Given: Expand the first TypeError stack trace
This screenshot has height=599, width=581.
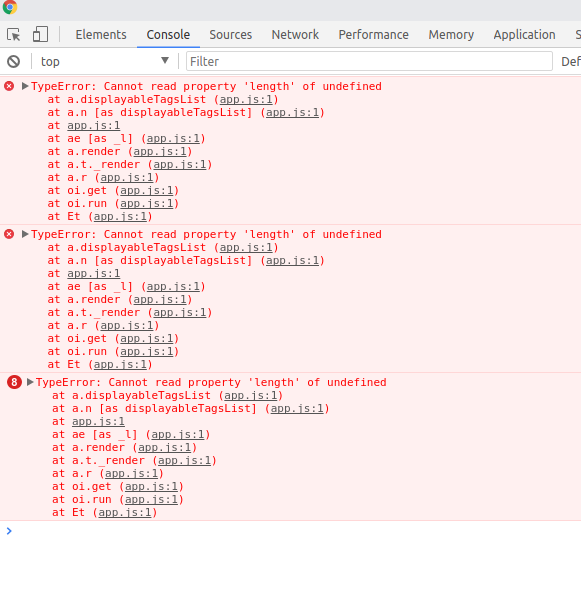Looking at the screenshot, I should click(25, 86).
